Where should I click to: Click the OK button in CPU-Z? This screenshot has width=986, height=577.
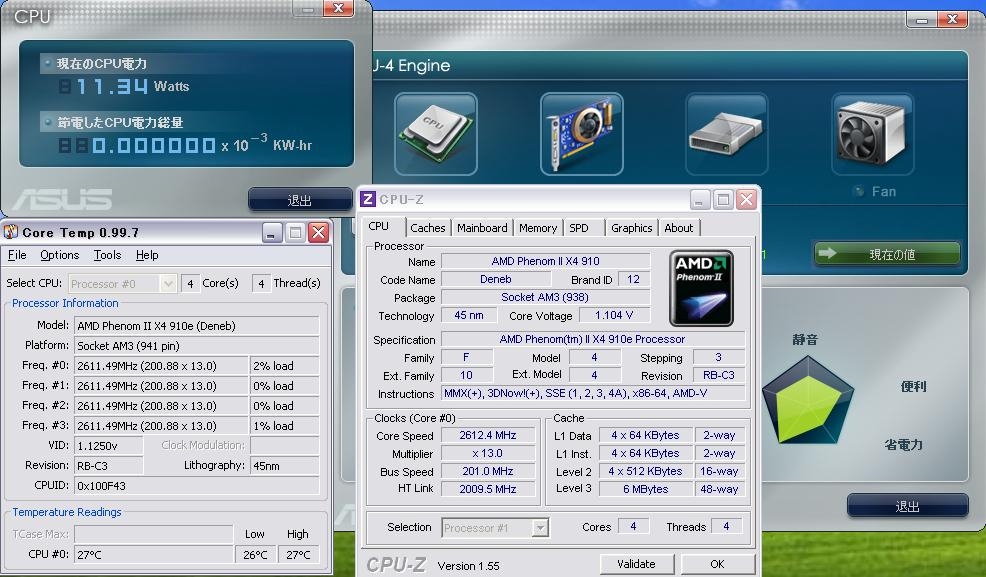(717, 564)
